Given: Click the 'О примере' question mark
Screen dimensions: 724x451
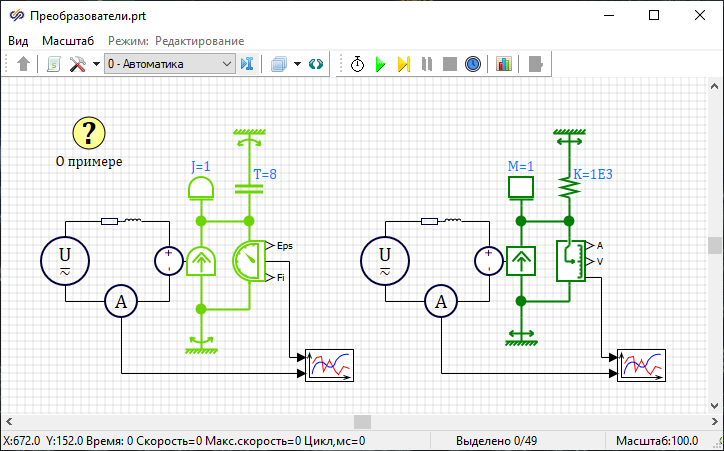Looking at the screenshot, I should [x=89, y=132].
